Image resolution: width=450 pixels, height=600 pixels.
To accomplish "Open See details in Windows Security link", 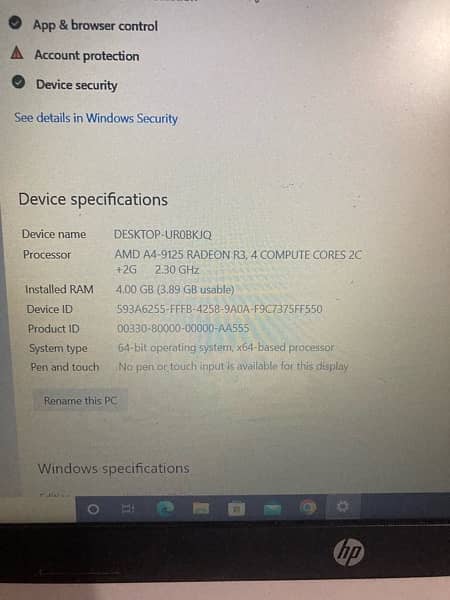I will [x=96, y=118].
